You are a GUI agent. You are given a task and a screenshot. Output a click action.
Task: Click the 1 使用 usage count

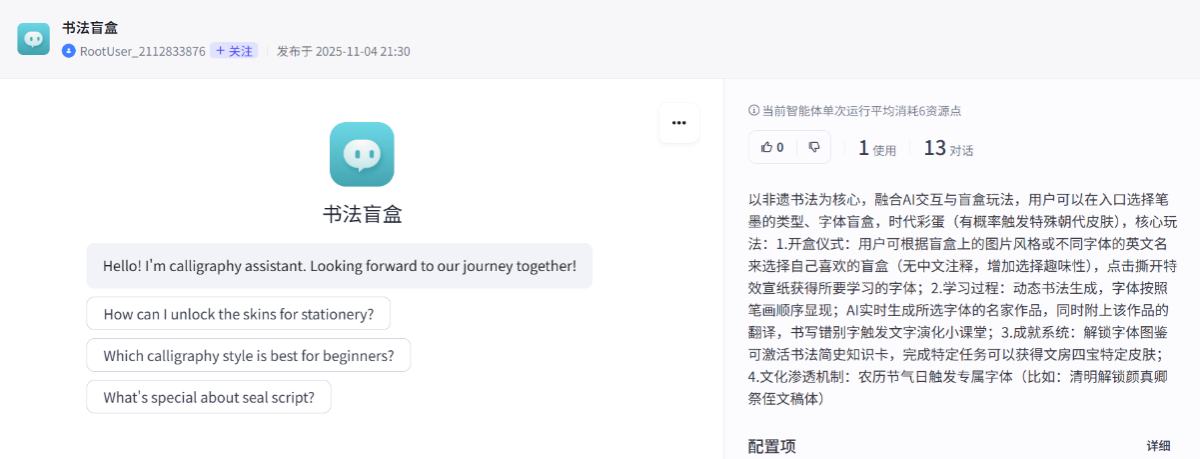(x=877, y=149)
